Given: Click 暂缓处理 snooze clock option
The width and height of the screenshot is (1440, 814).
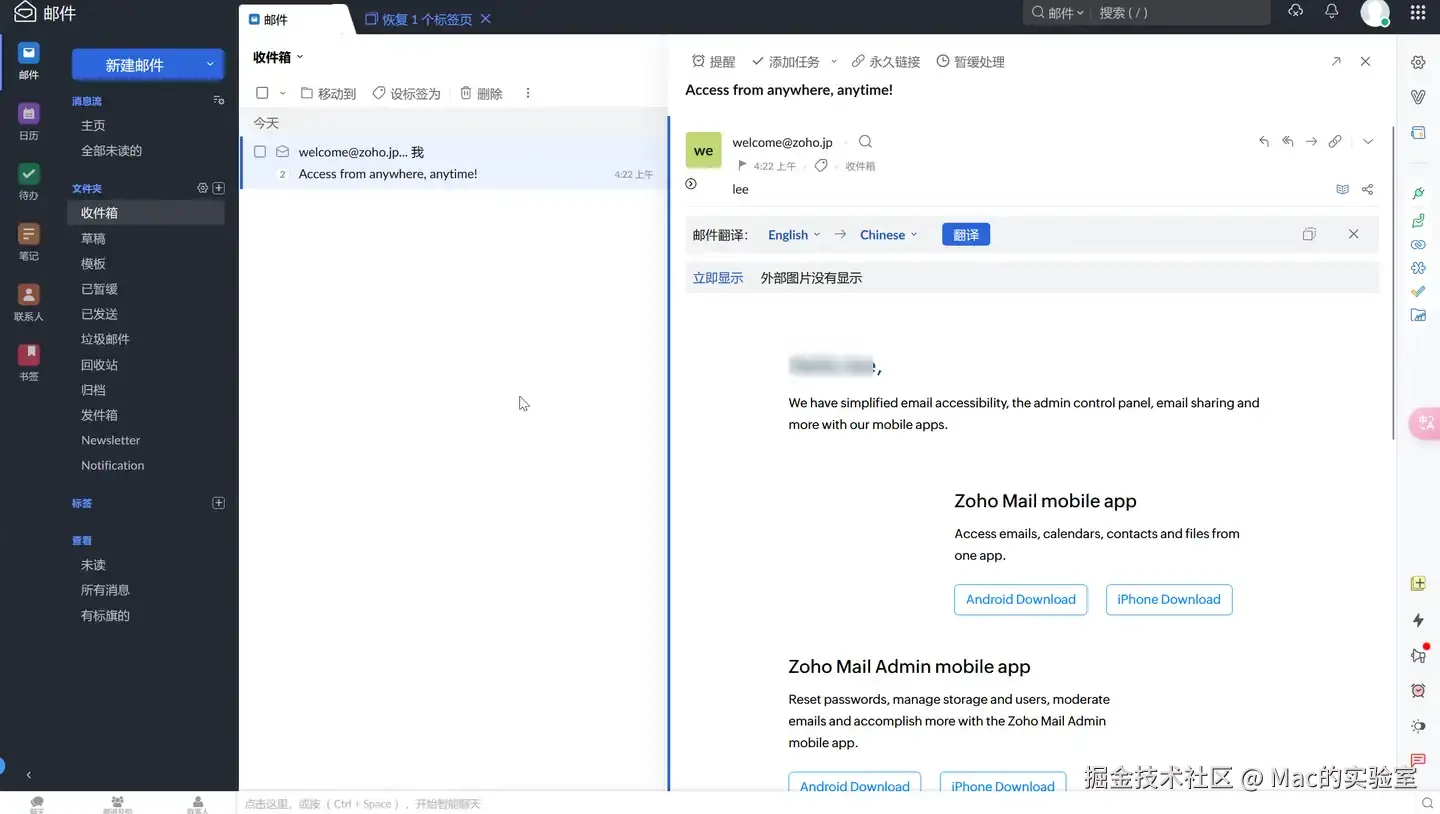Looking at the screenshot, I should pos(970,62).
